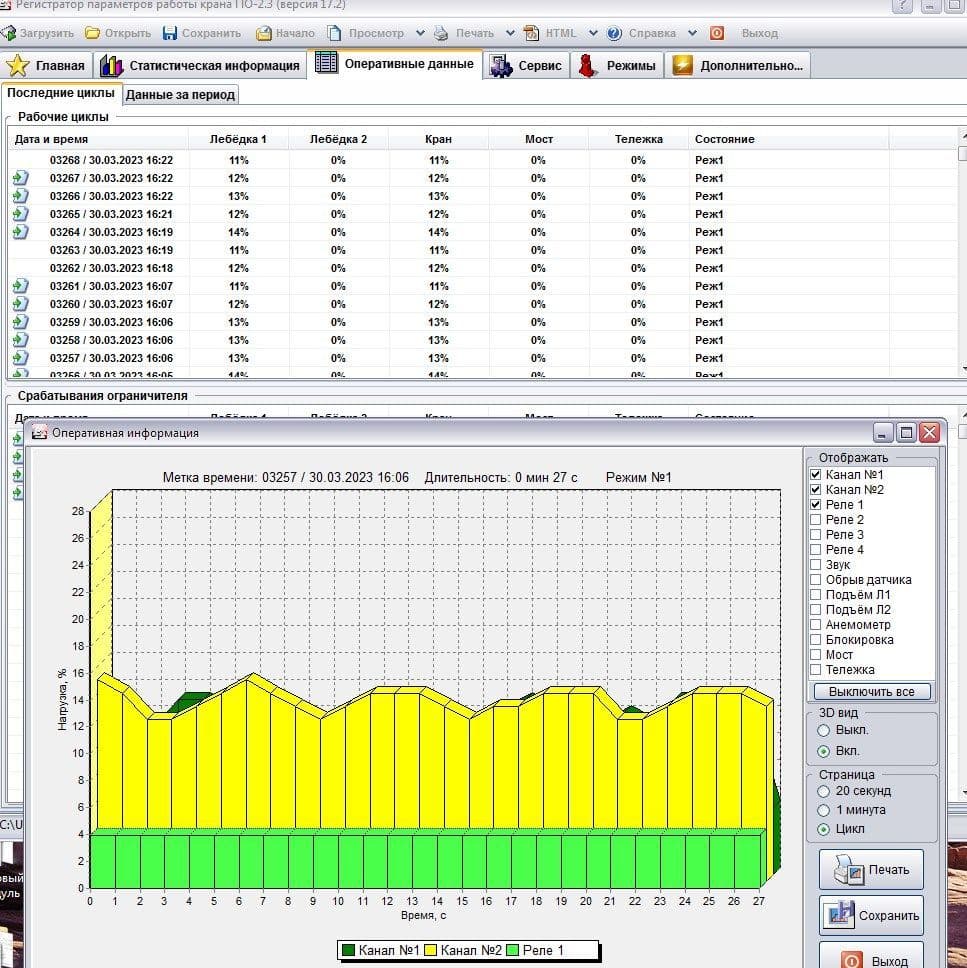Click Сохранить button in chart window
Screen dimensions: 967x968
(x=871, y=916)
